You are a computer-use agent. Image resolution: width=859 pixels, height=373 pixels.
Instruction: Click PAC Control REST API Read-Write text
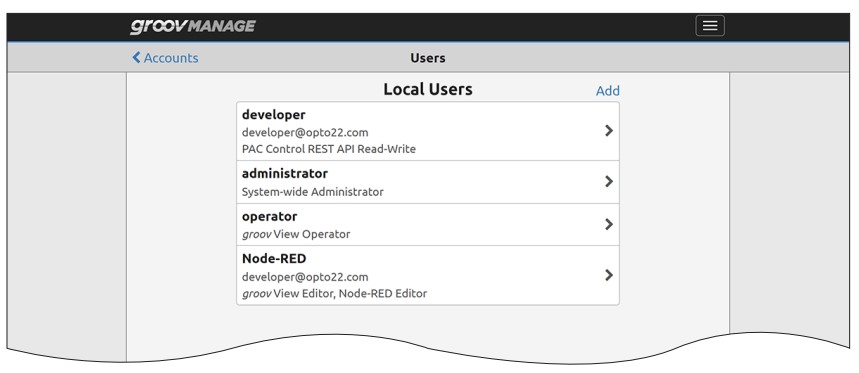(329, 149)
